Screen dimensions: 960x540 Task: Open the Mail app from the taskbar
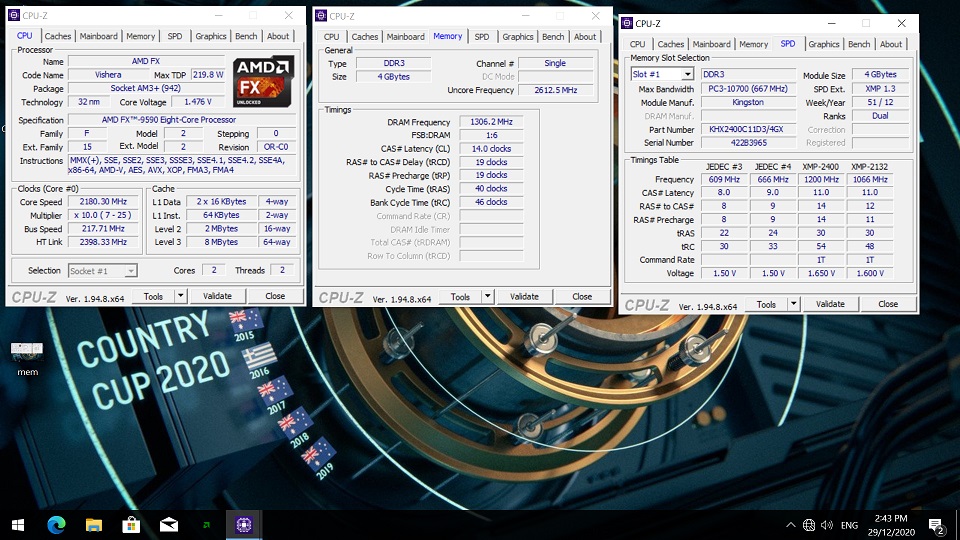[x=169, y=525]
